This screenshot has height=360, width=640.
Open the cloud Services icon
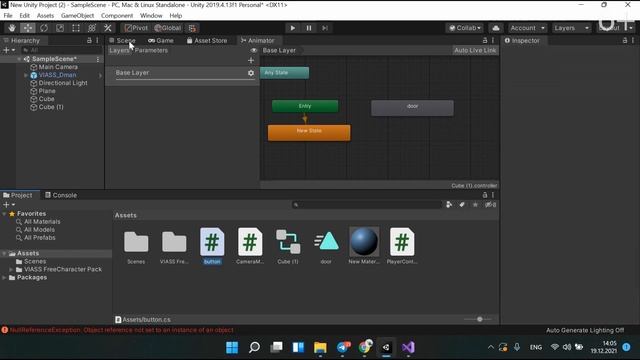[496, 28]
